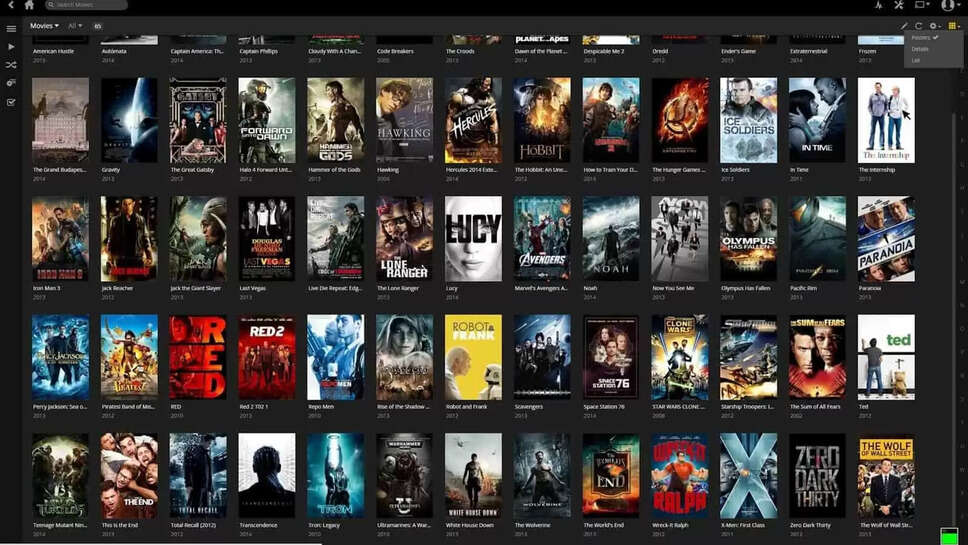The width and height of the screenshot is (968, 545).
Task: Click the Edit pencil icon
Action: 904,26
